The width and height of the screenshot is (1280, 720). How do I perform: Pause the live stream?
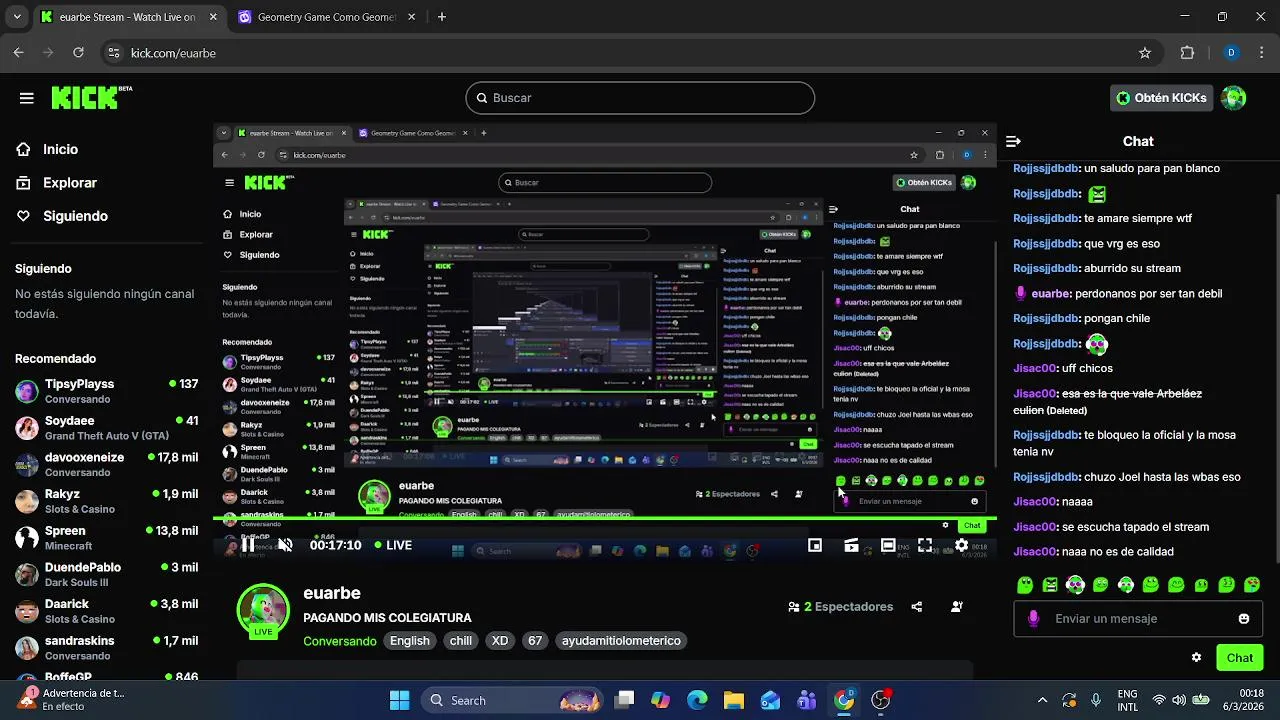coord(248,545)
